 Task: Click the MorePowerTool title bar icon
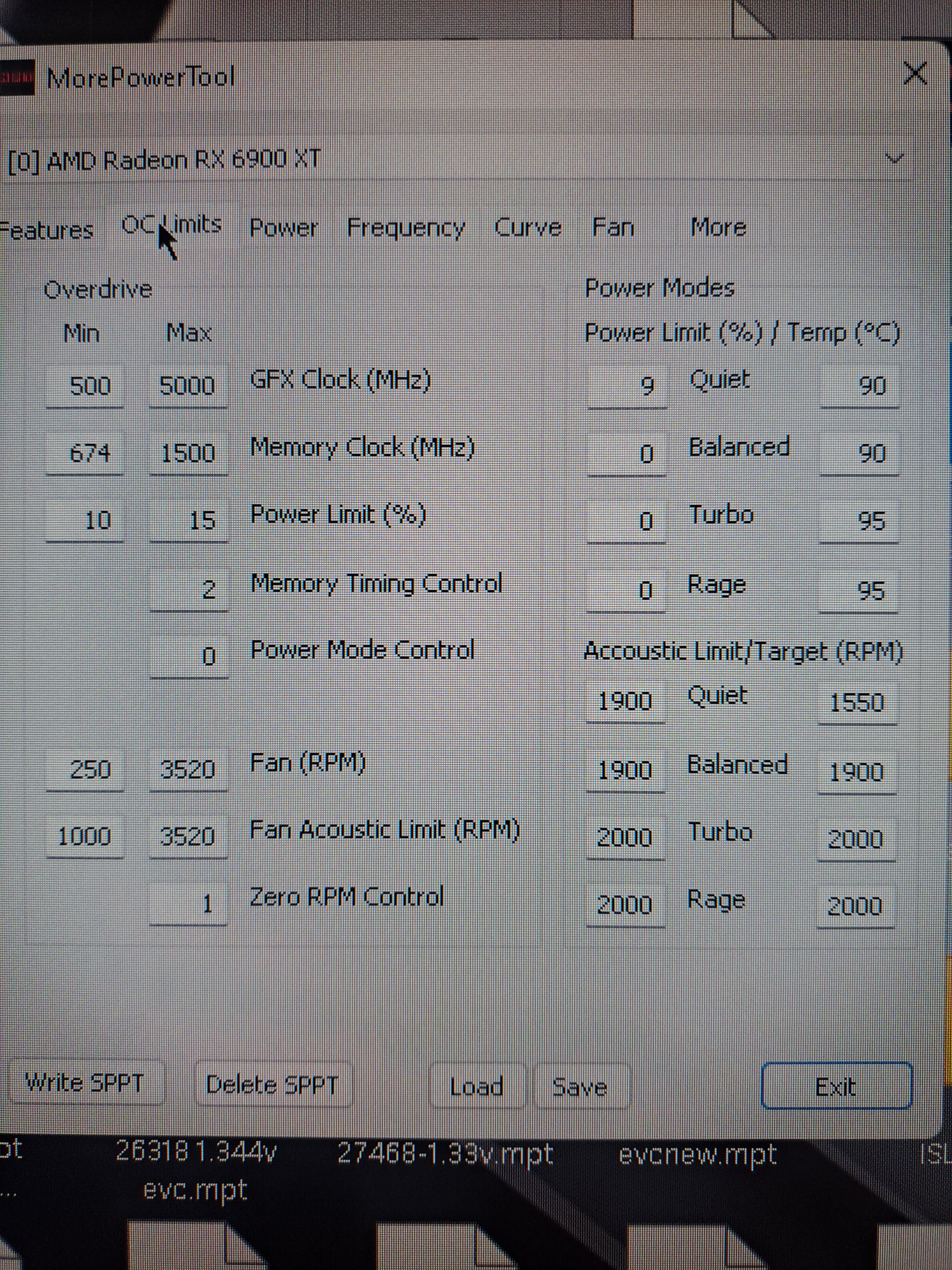[x=17, y=77]
